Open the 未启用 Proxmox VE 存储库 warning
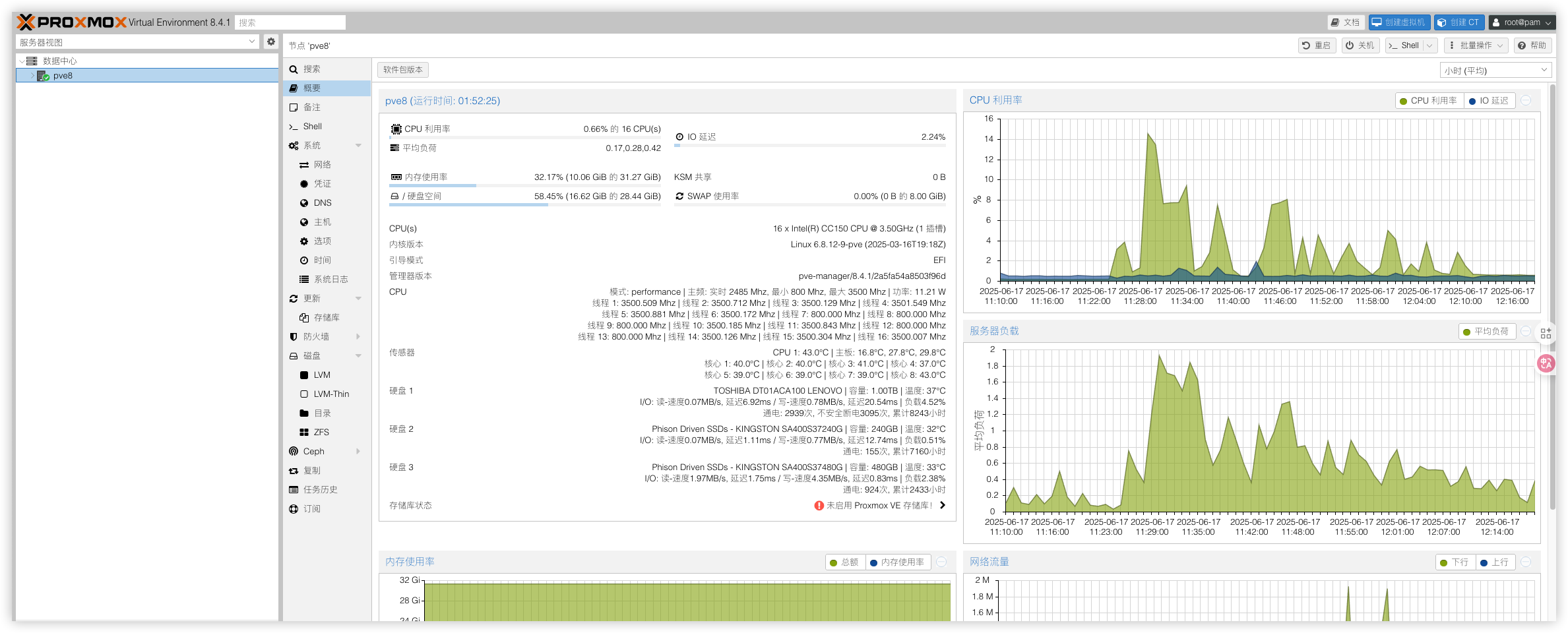Viewport: 1568px width, 633px height. coord(880,506)
